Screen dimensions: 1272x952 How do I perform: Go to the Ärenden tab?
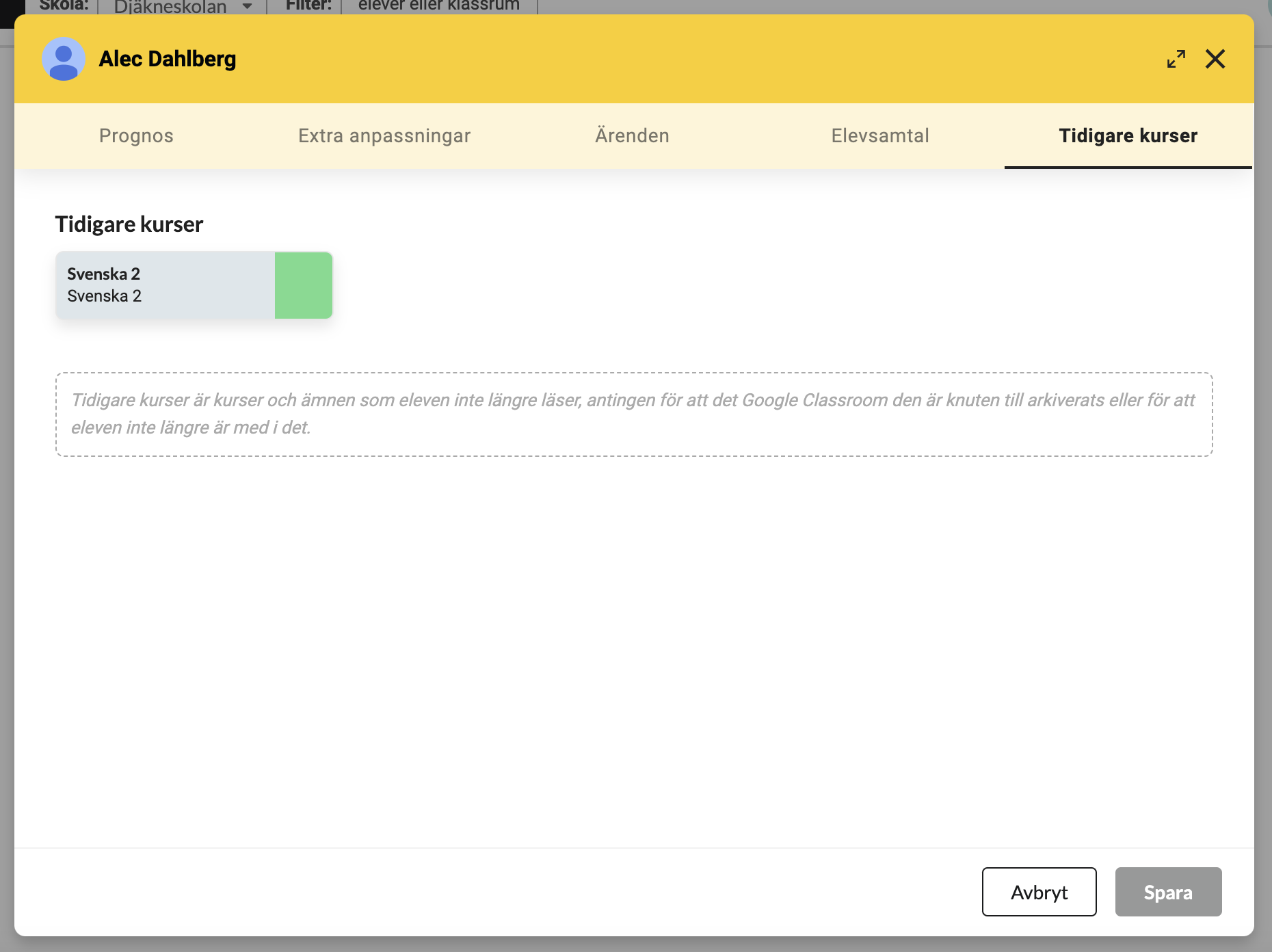632,135
